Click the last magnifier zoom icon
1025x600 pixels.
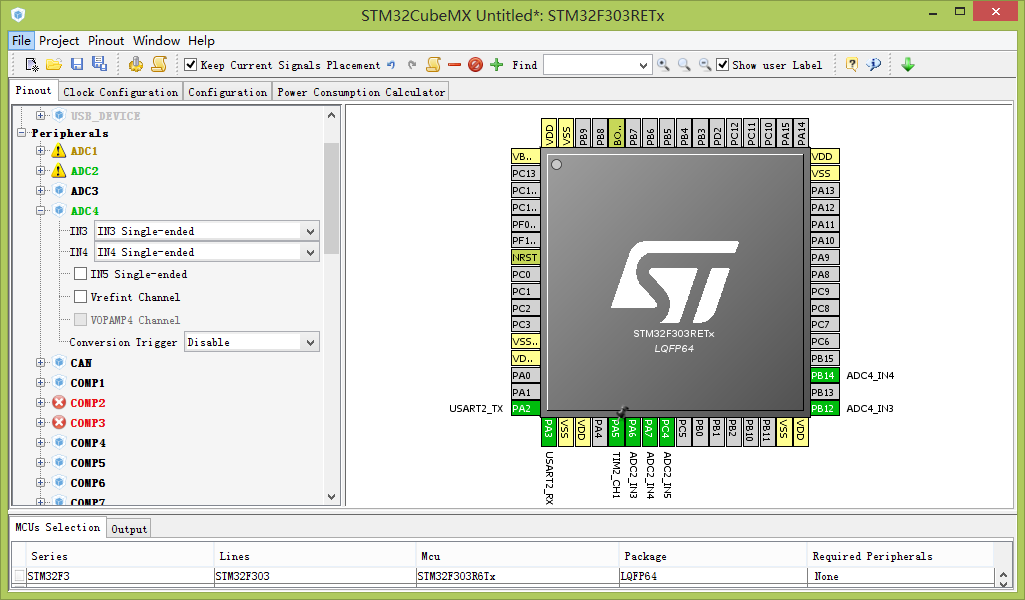705,65
